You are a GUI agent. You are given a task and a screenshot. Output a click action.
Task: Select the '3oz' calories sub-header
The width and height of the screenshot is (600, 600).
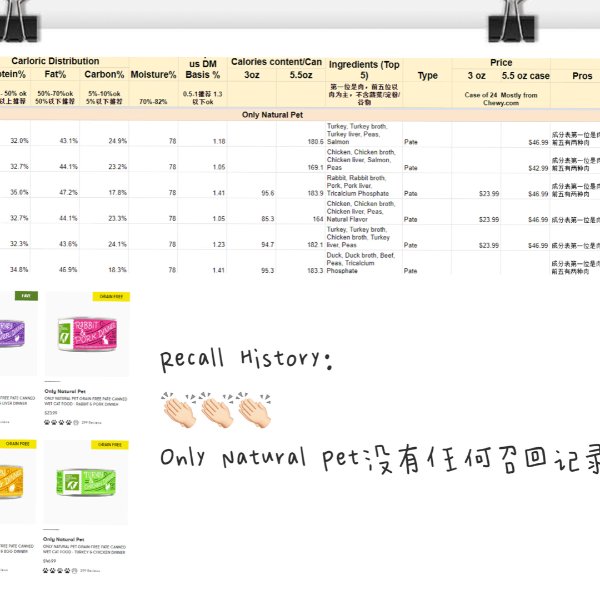click(x=252, y=75)
